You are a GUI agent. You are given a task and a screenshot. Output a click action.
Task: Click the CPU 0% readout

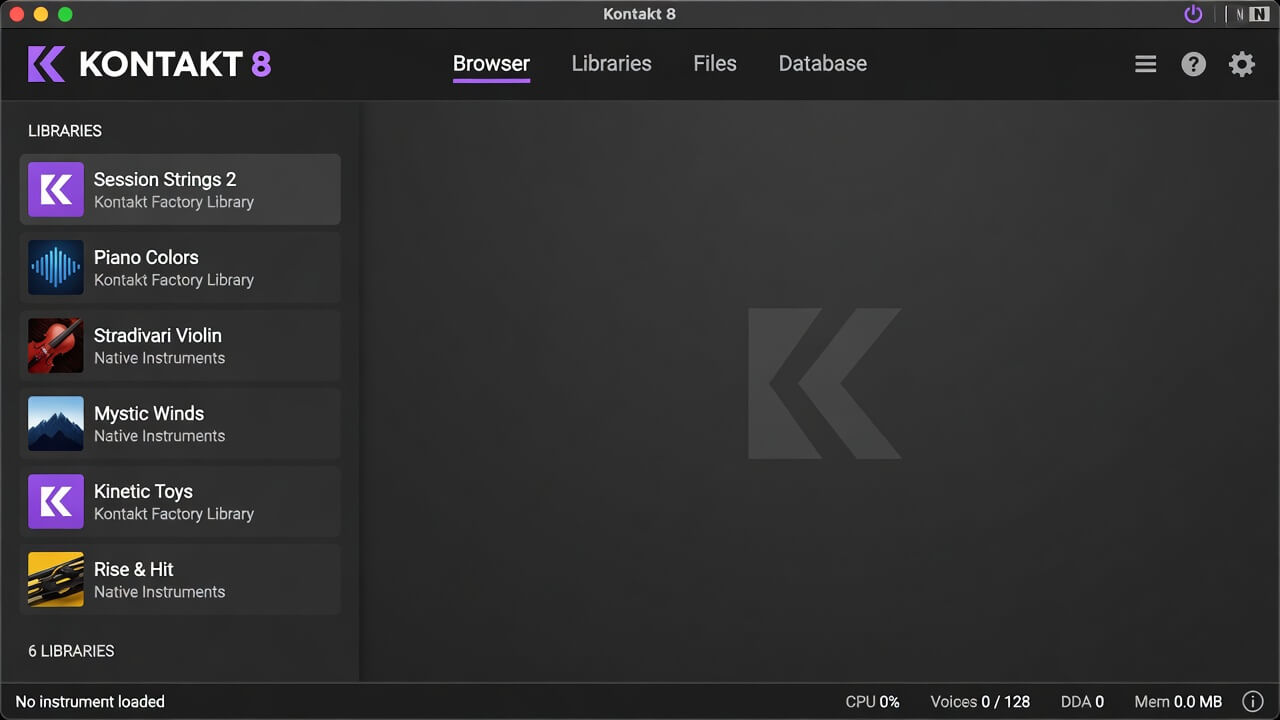[873, 702]
